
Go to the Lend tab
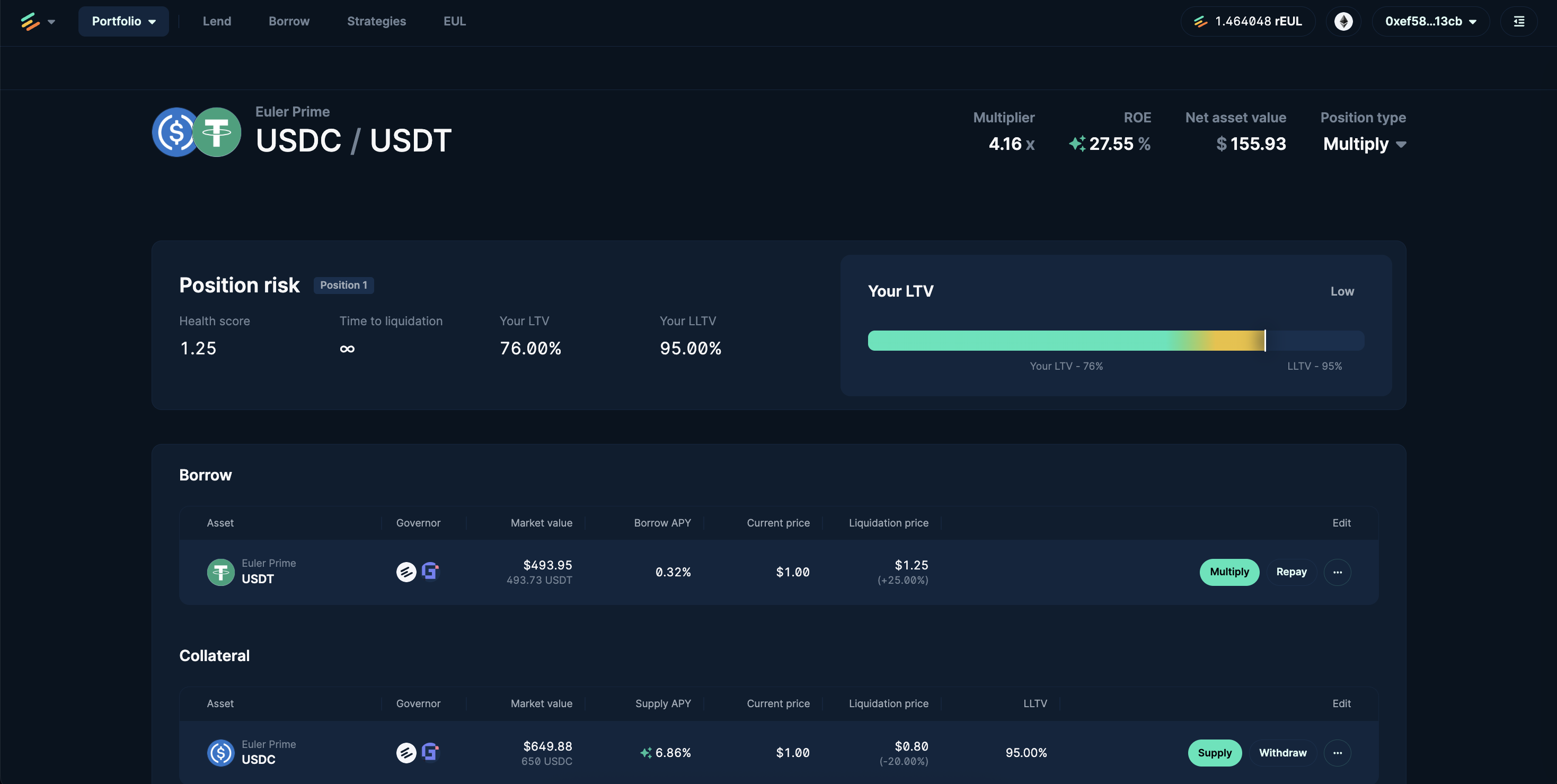(217, 21)
